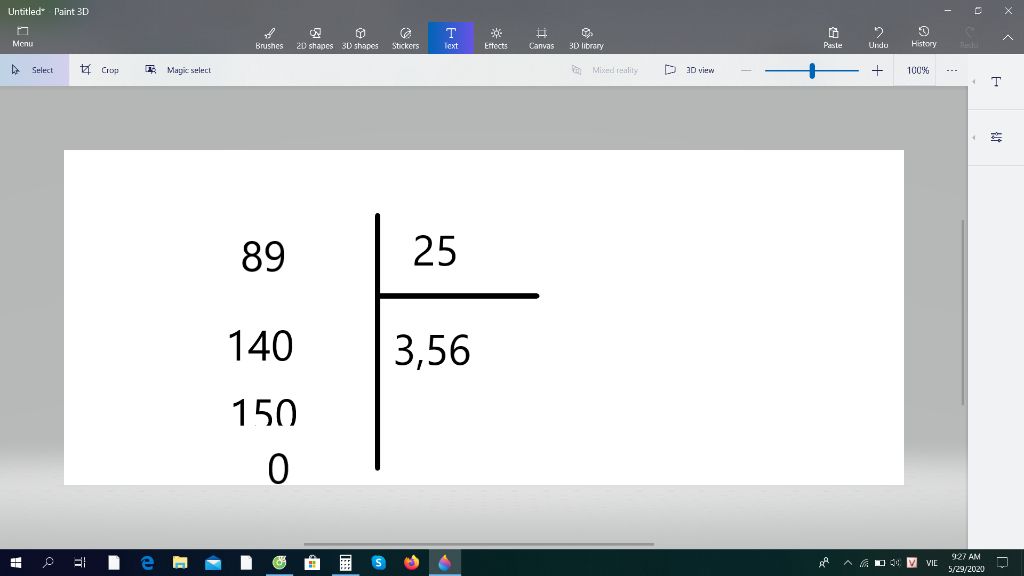The width and height of the screenshot is (1024, 576).
Task: Click the number 140 on canvas
Action: (260, 345)
